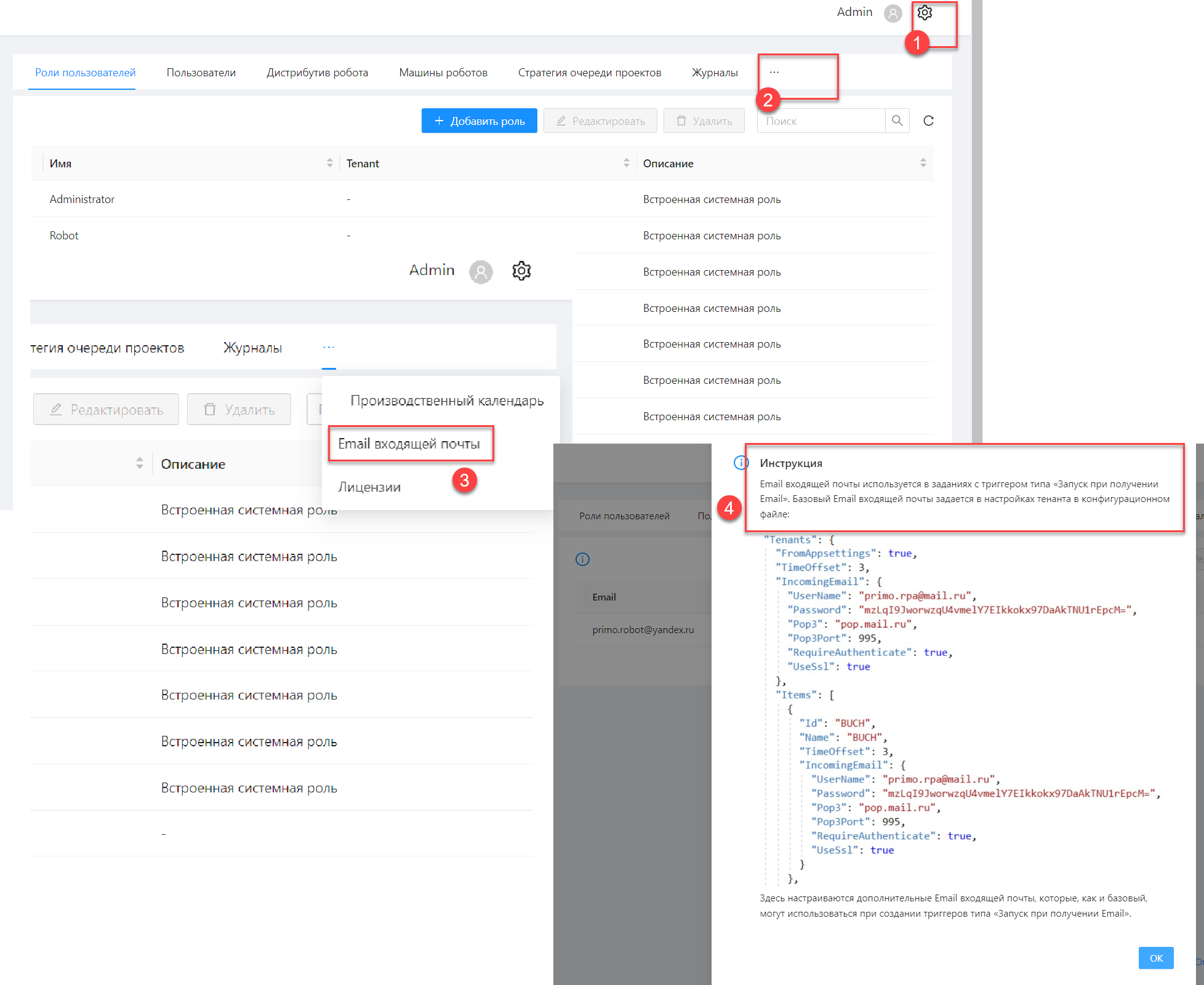Click the Admin label at top right

pos(854,12)
